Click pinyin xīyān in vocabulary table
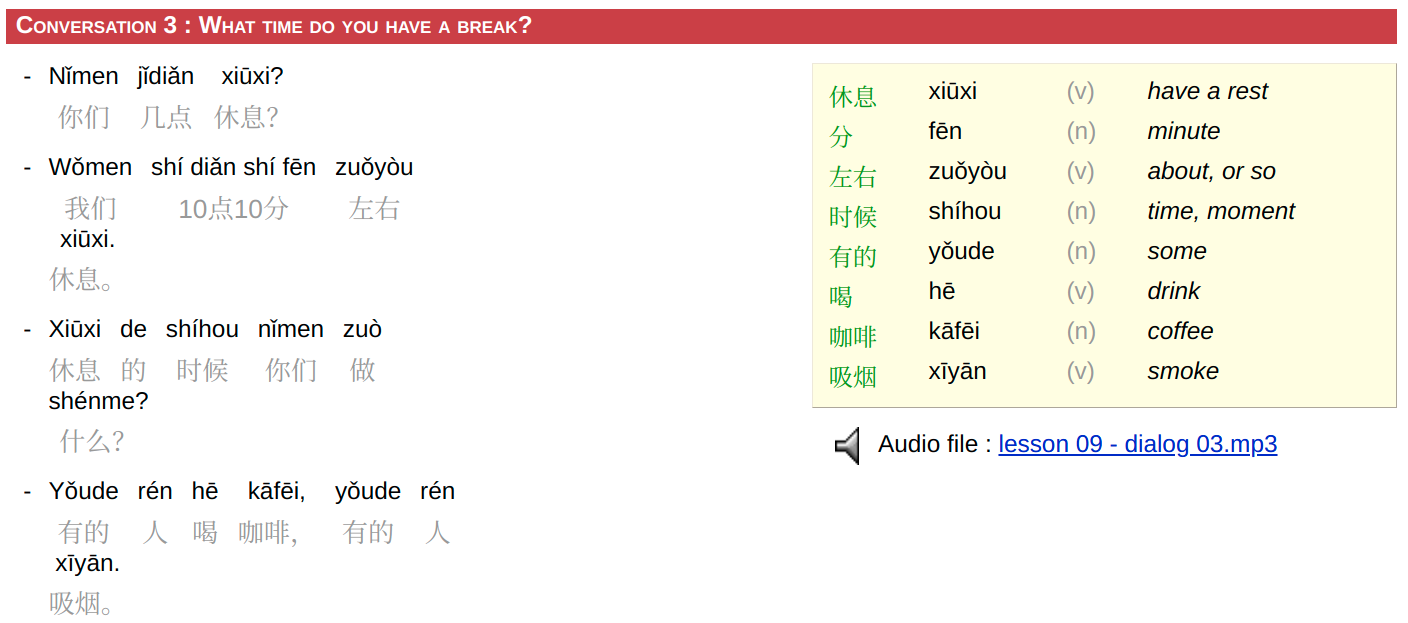The height and width of the screenshot is (623, 1408). (958, 371)
